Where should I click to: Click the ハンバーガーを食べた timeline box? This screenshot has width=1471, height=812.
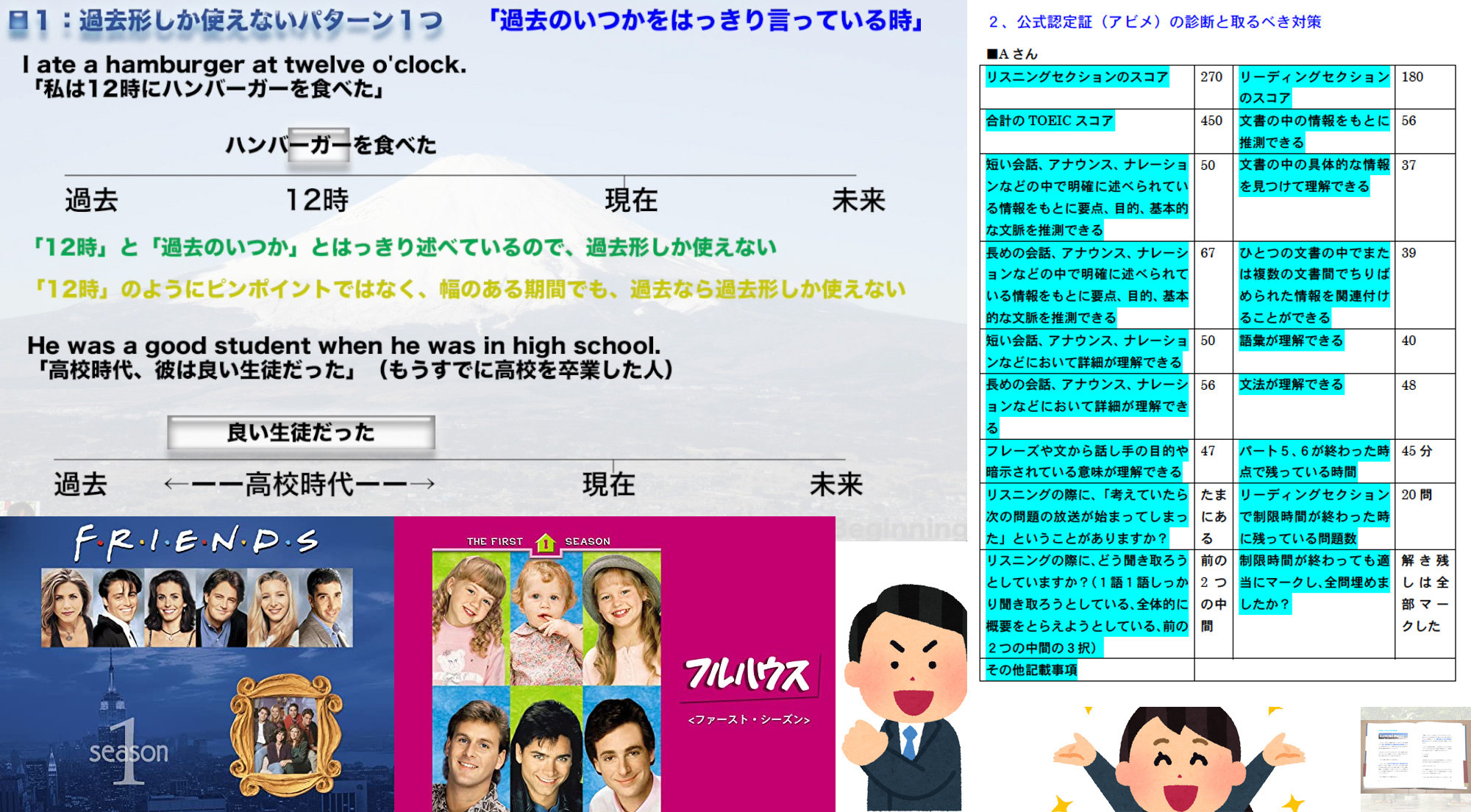[321, 145]
